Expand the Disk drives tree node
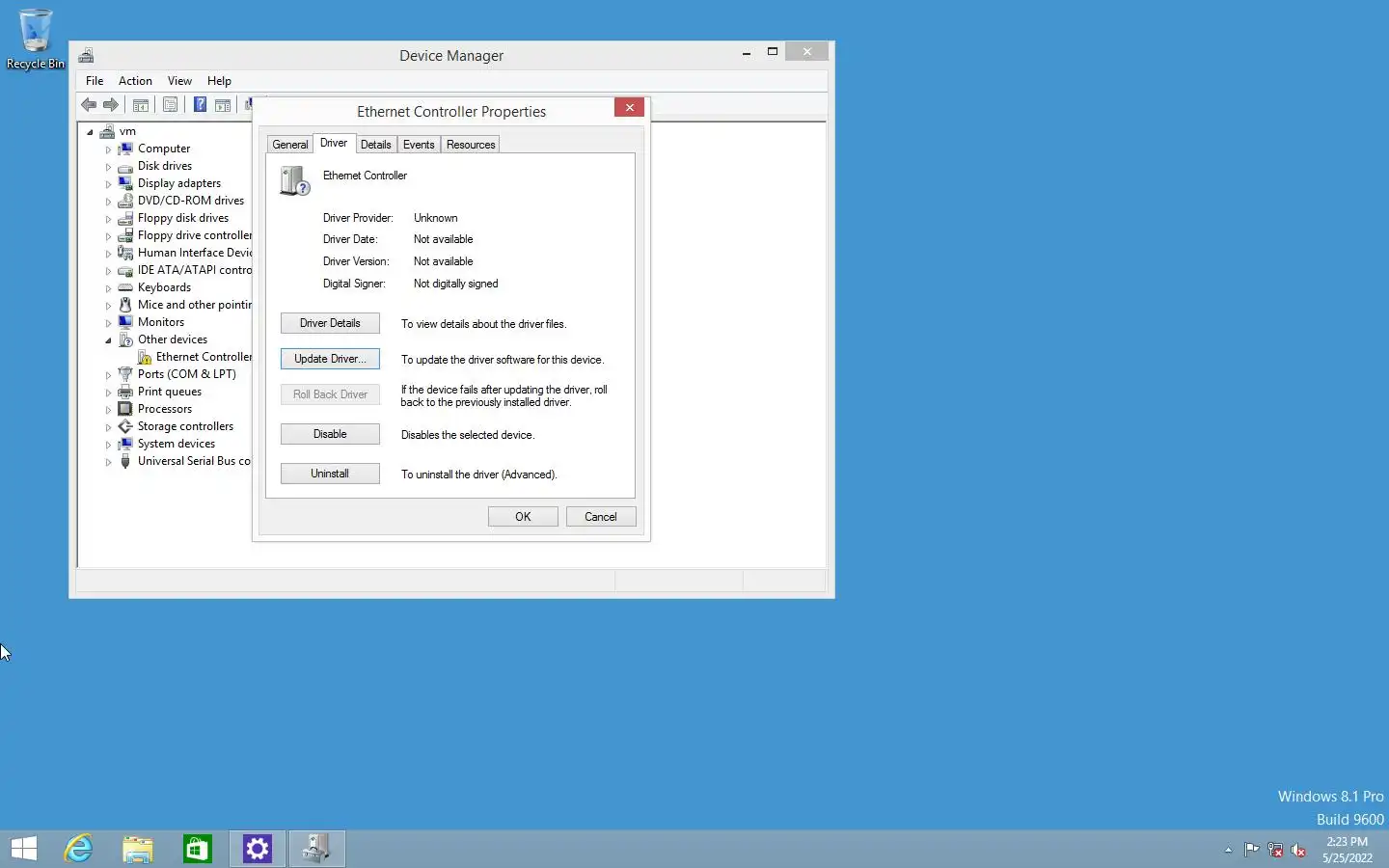Image resolution: width=1389 pixels, height=868 pixels. pos(108,167)
